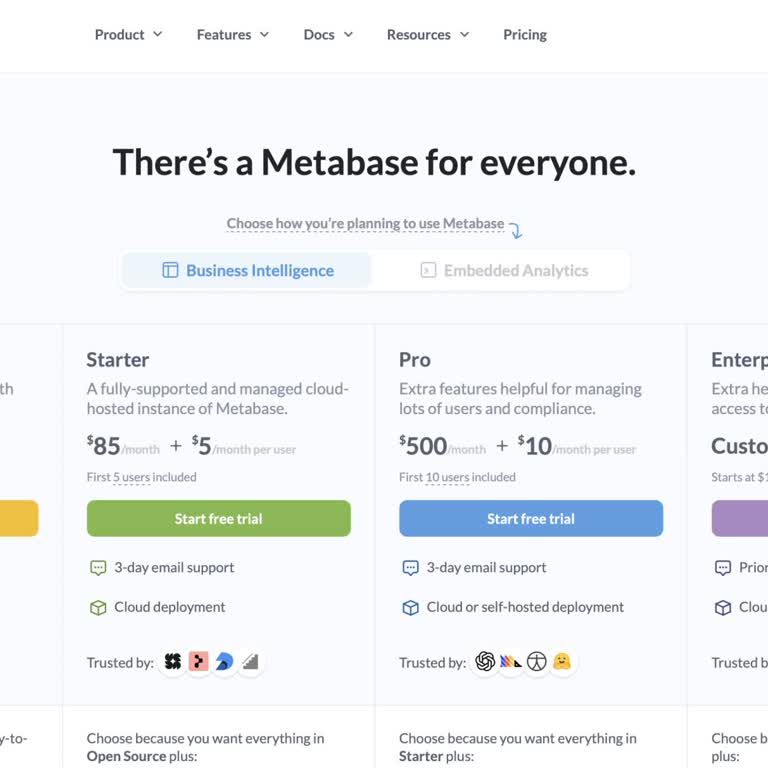Switch to the Business Intelligence plan view
768x768 pixels.
(247, 270)
